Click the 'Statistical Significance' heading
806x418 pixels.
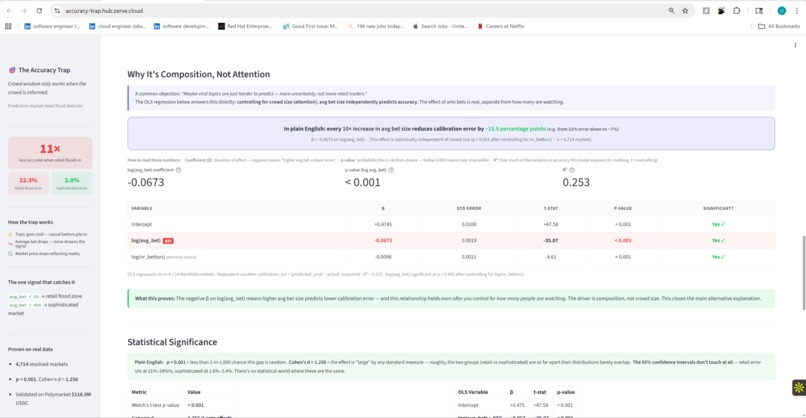coord(172,342)
